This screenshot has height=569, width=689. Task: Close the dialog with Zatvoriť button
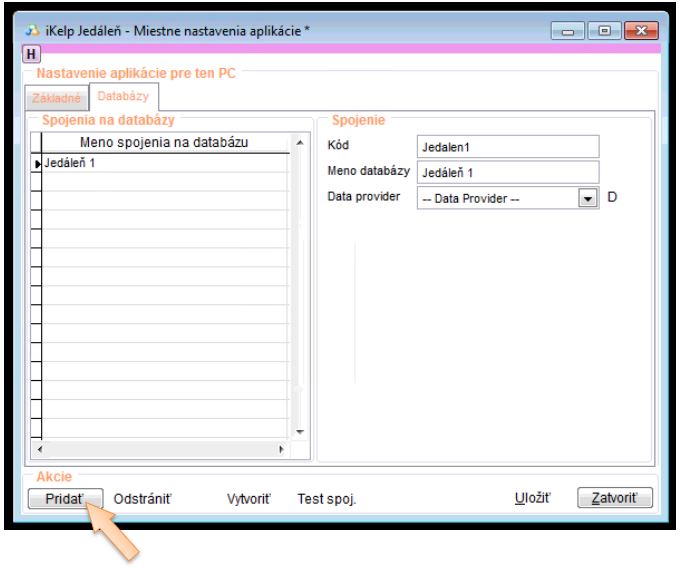coord(617,497)
